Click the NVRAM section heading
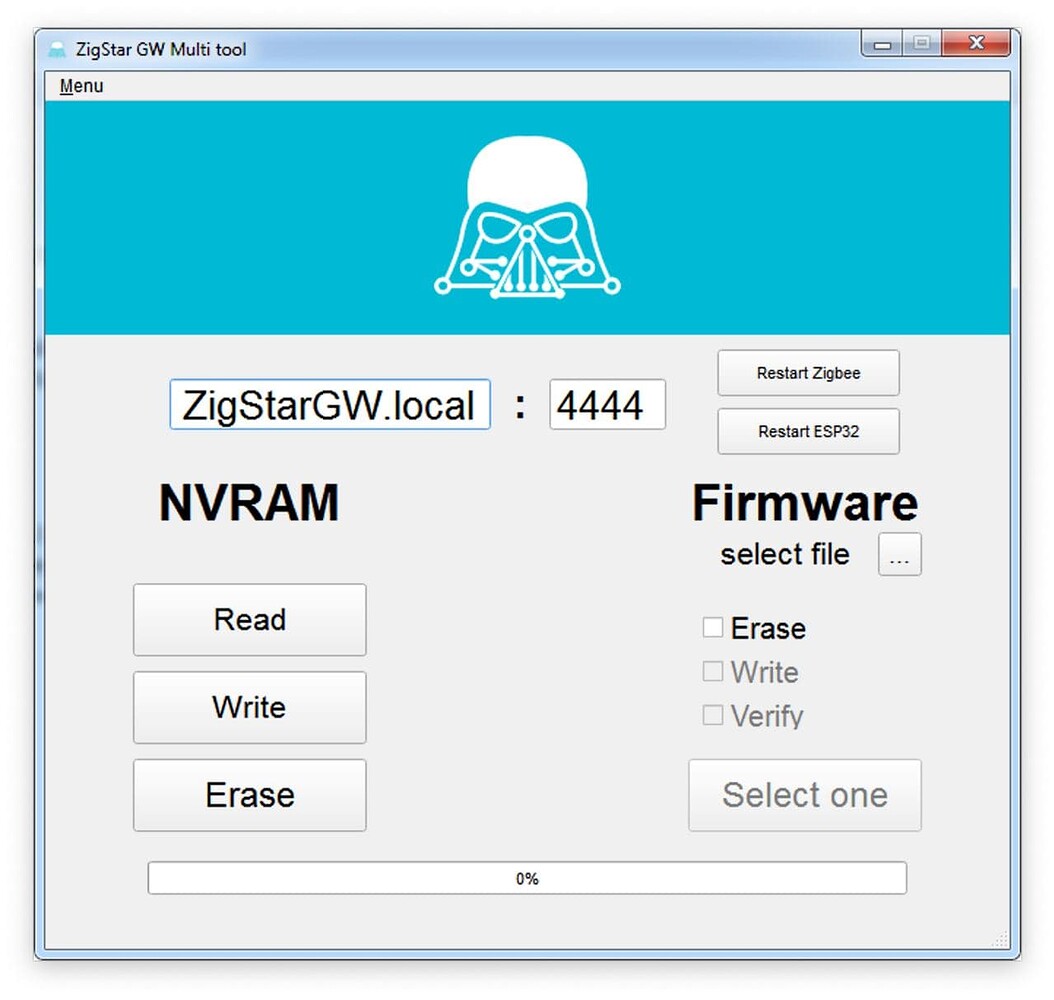The image size is (1054, 1000). pos(249,503)
